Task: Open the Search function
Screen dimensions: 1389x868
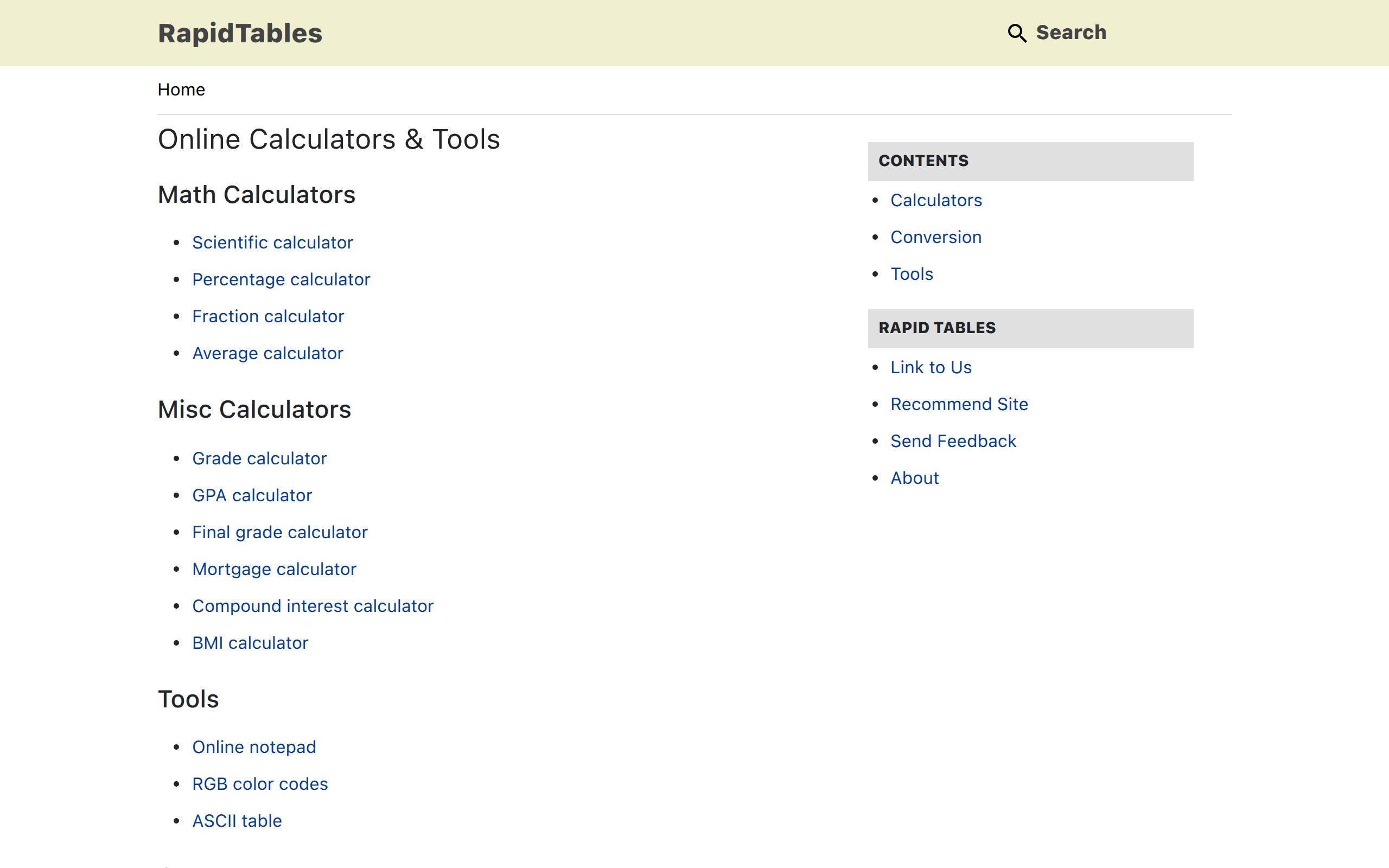Action: click(1071, 33)
